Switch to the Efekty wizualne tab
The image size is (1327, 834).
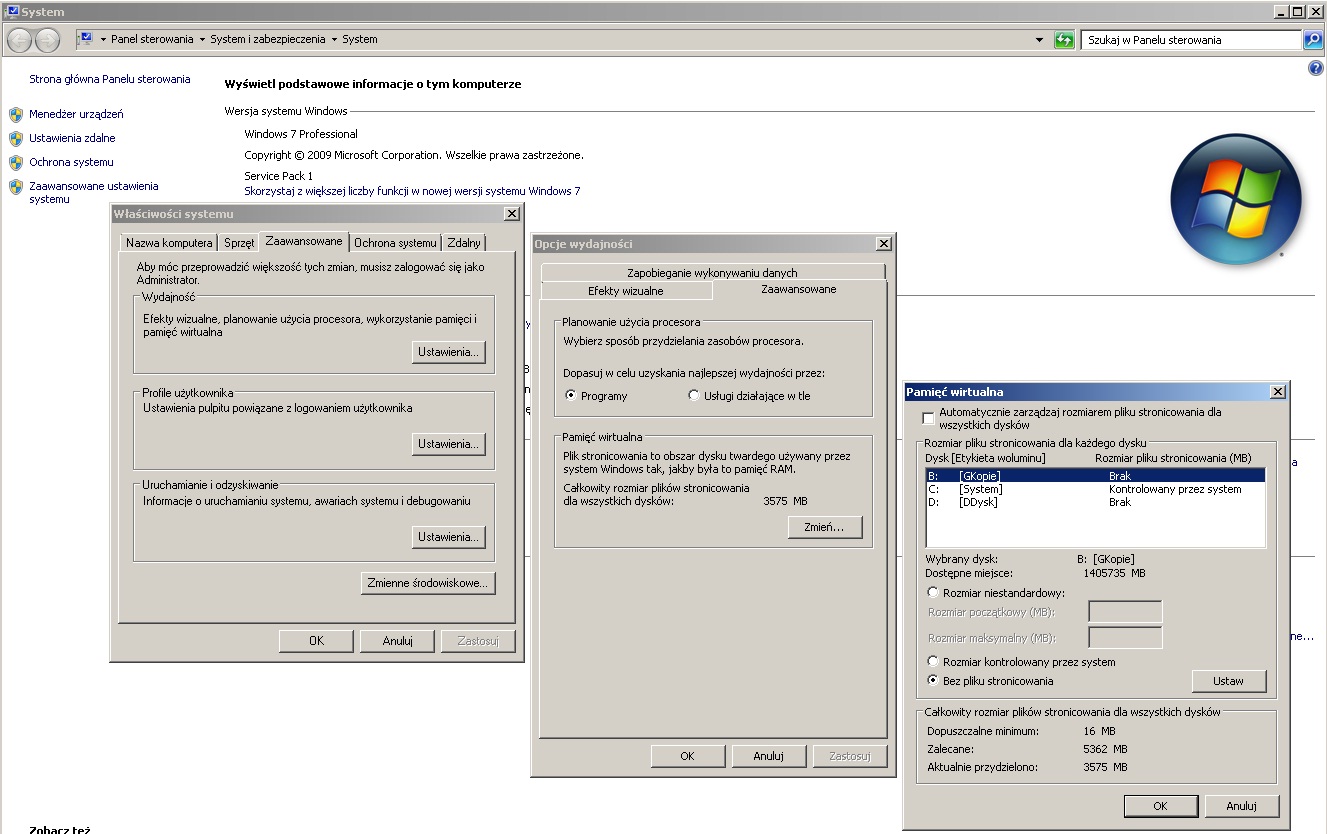pyautogui.click(x=626, y=291)
